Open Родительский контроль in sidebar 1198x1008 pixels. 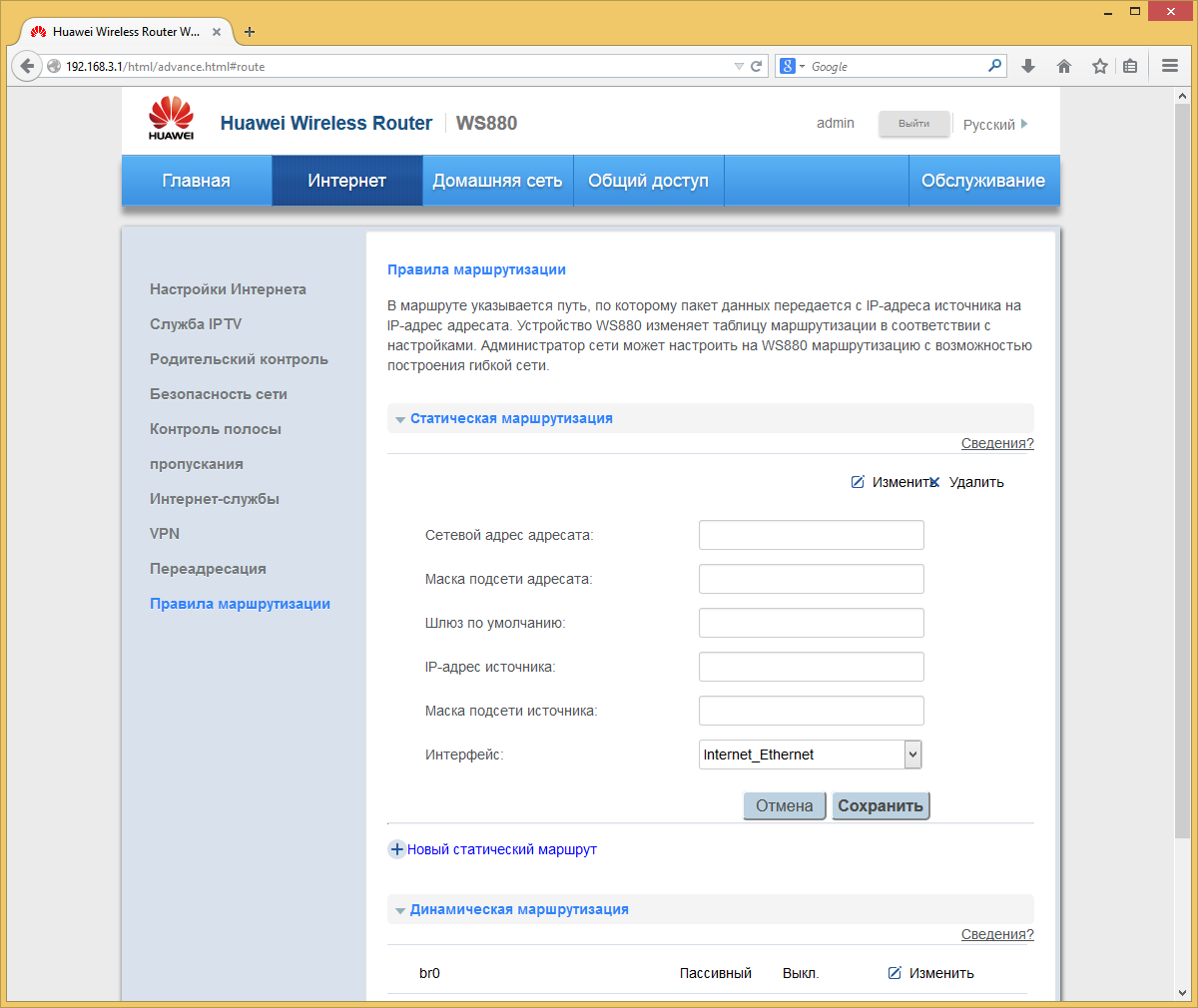point(239,359)
